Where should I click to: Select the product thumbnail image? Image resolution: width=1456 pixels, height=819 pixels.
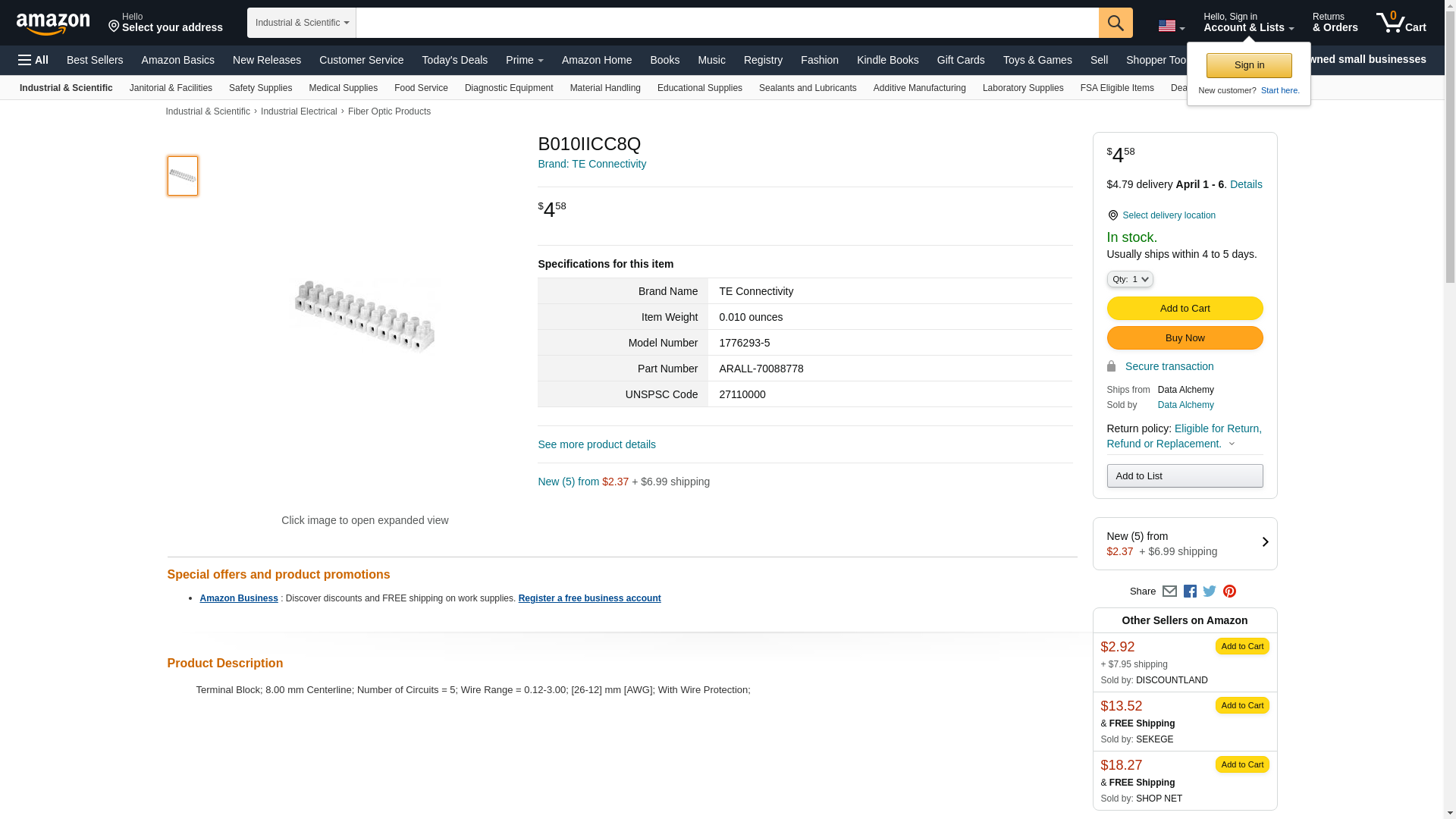(183, 176)
